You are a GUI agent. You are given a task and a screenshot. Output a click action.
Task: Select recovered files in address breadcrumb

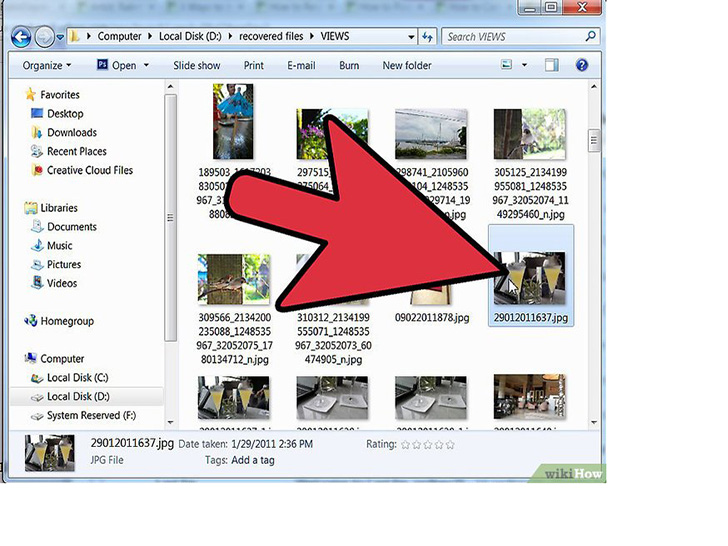coord(271,36)
